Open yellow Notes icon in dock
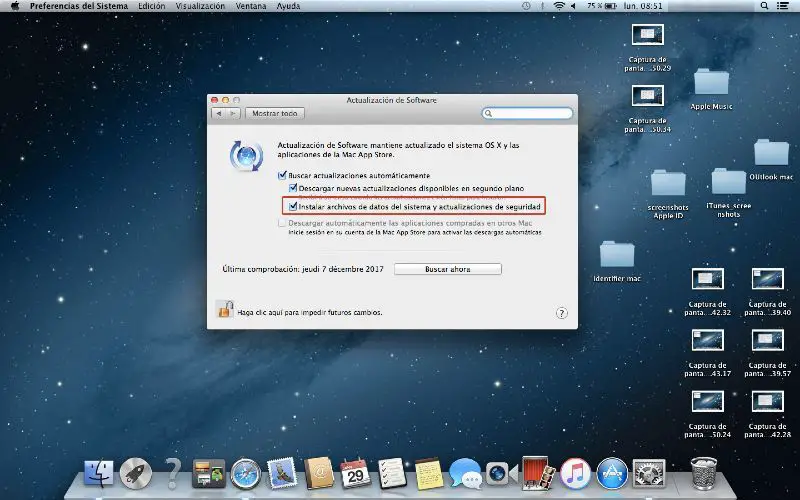 click(429, 473)
